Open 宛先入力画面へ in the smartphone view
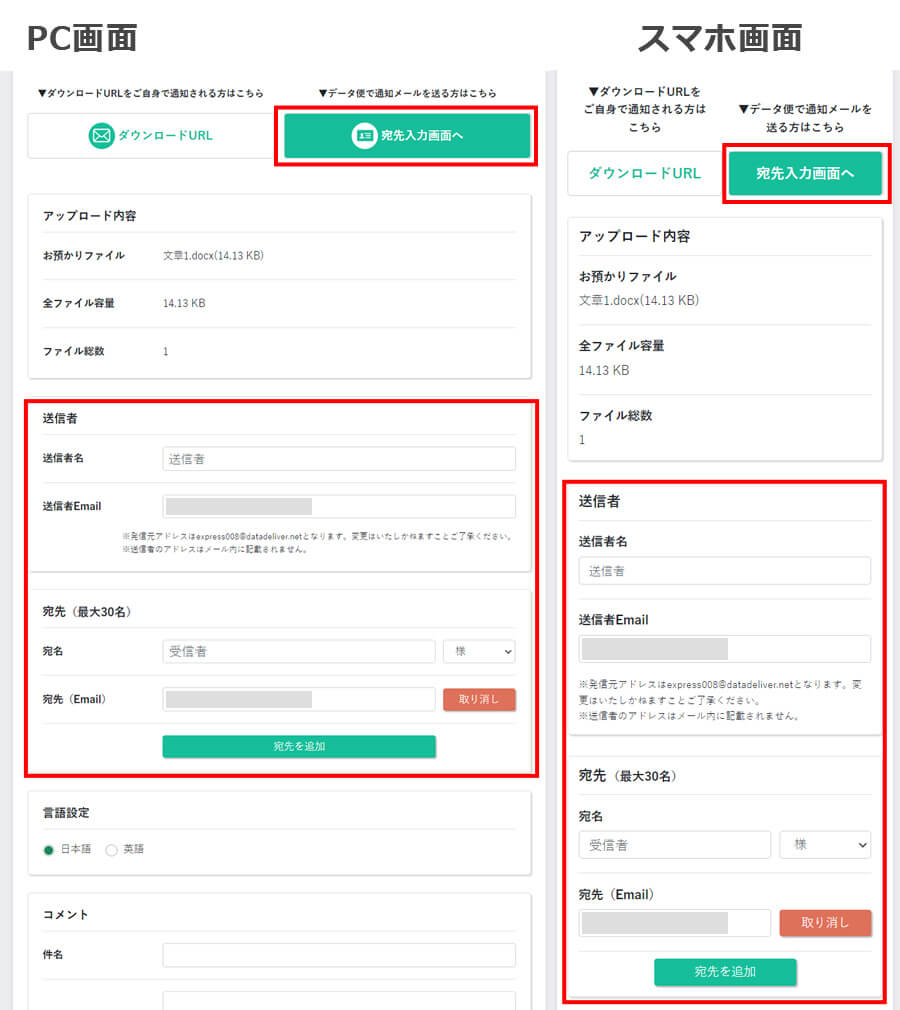 [x=805, y=173]
